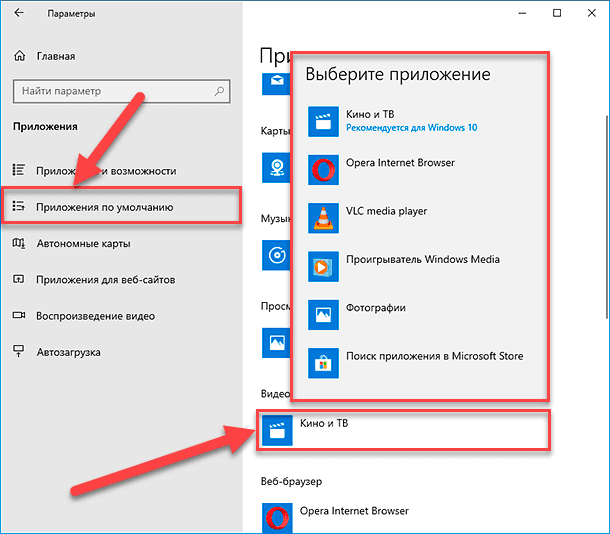Select Поиск приложения в Microsoft Store
This screenshot has width=610, height=534.
pos(419,363)
